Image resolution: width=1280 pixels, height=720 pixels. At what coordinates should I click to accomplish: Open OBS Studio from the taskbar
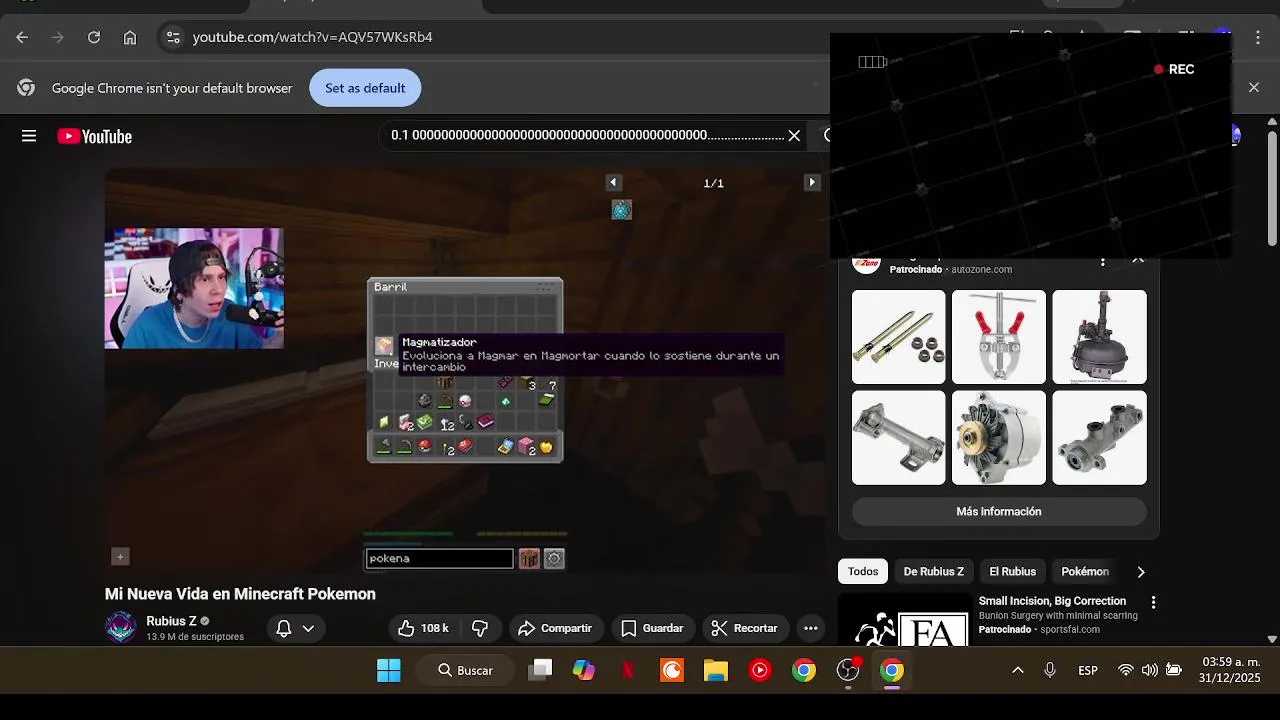(x=848, y=670)
